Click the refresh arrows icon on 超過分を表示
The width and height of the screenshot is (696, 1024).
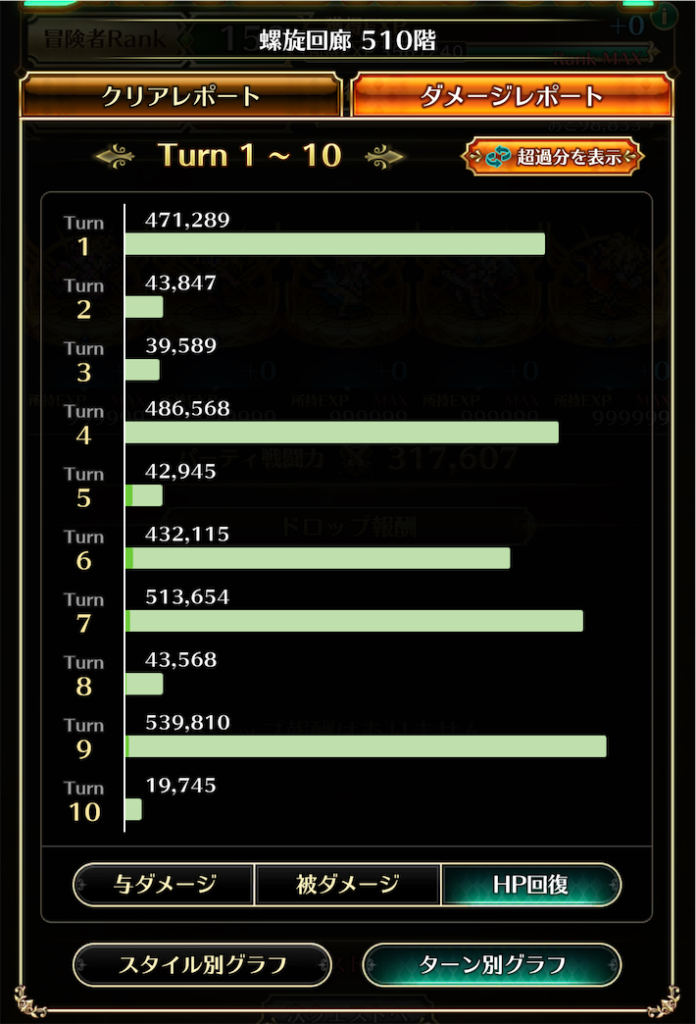[x=498, y=157]
